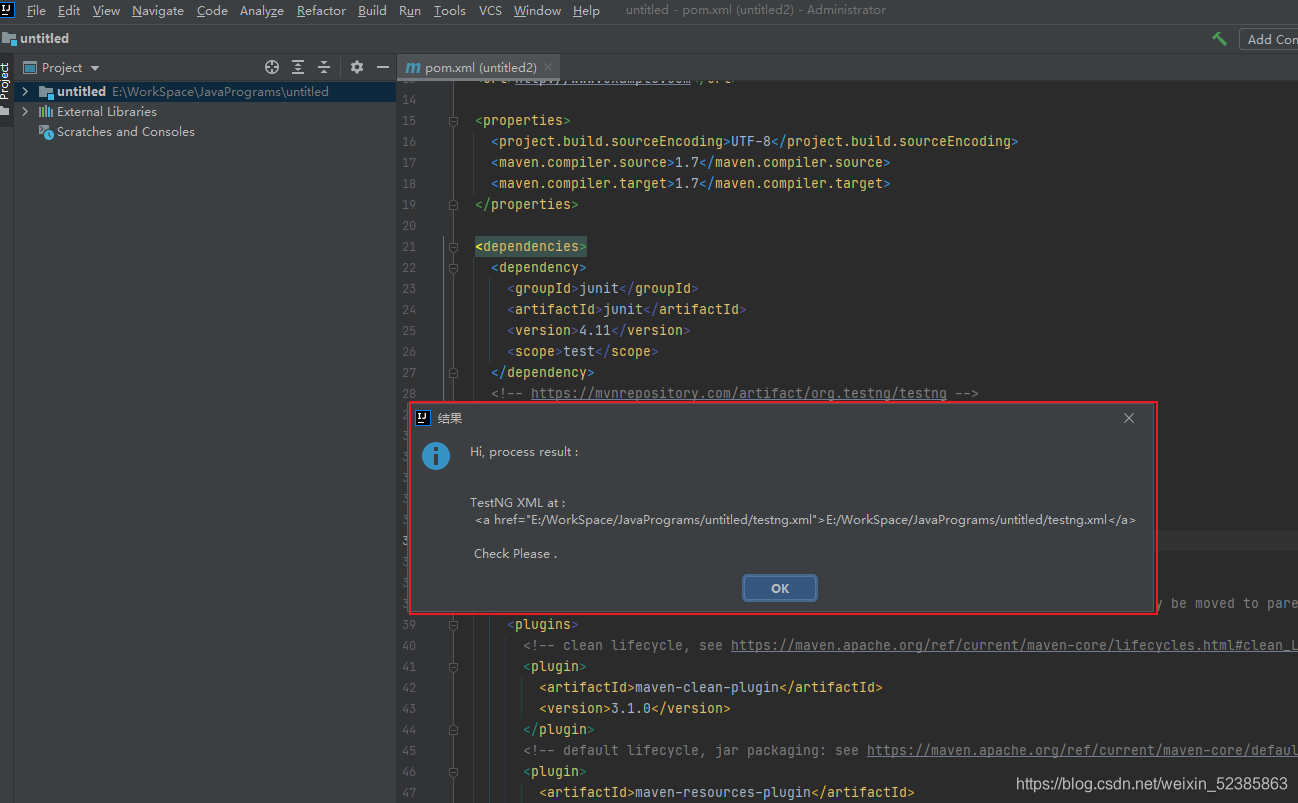The width and height of the screenshot is (1298, 803).
Task: Click the version 4.11 line
Action: [x=598, y=330]
